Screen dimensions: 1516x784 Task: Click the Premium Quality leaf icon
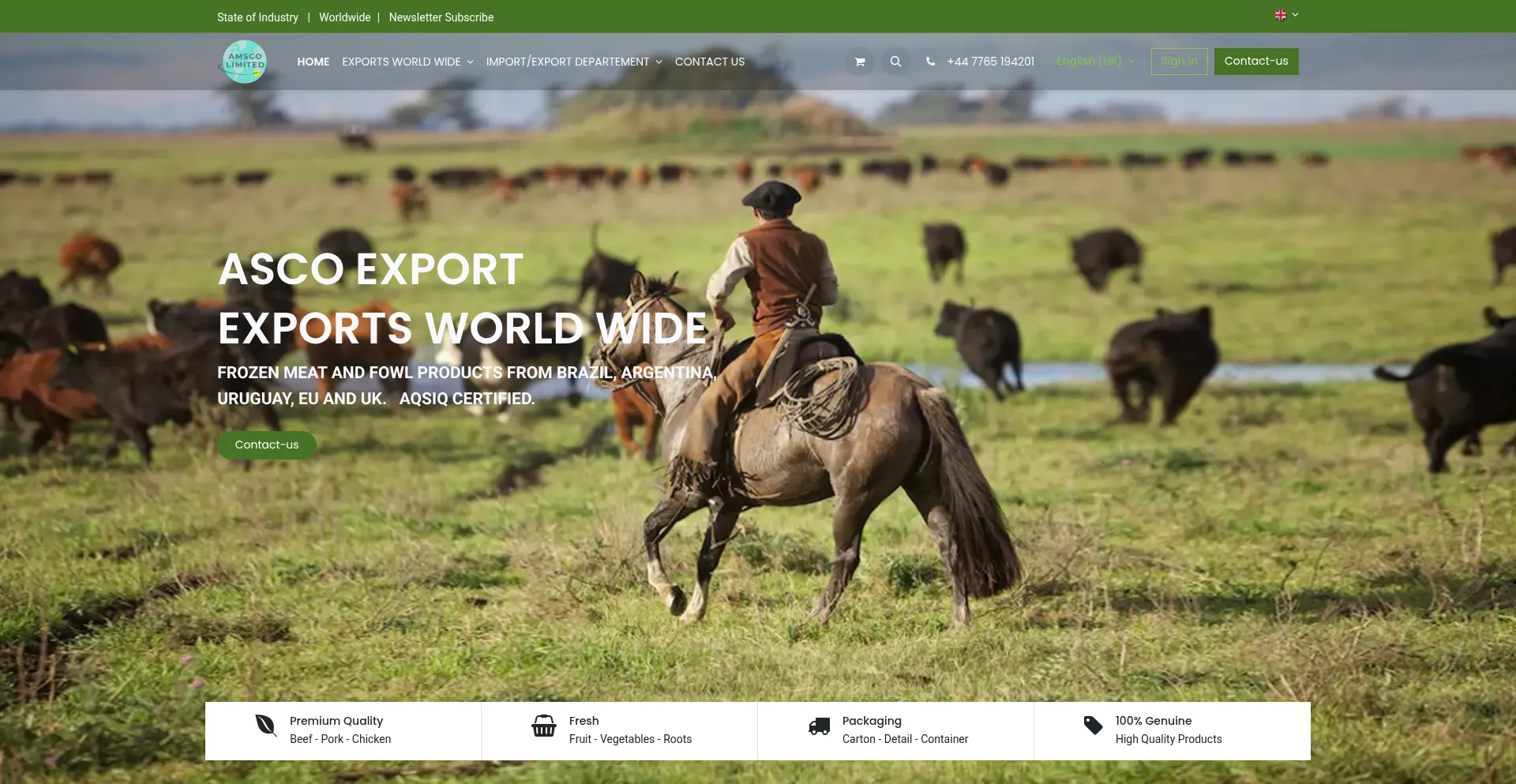pyautogui.click(x=266, y=725)
